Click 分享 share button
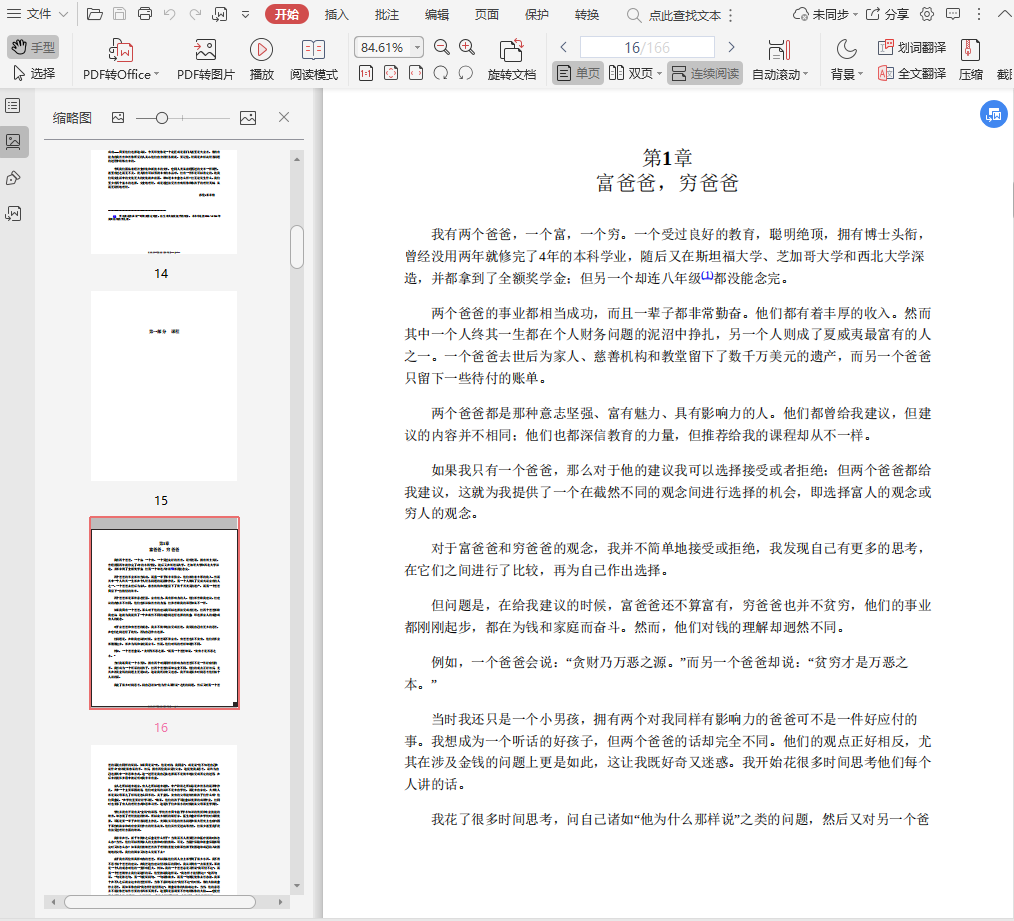 (x=887, y=14)
